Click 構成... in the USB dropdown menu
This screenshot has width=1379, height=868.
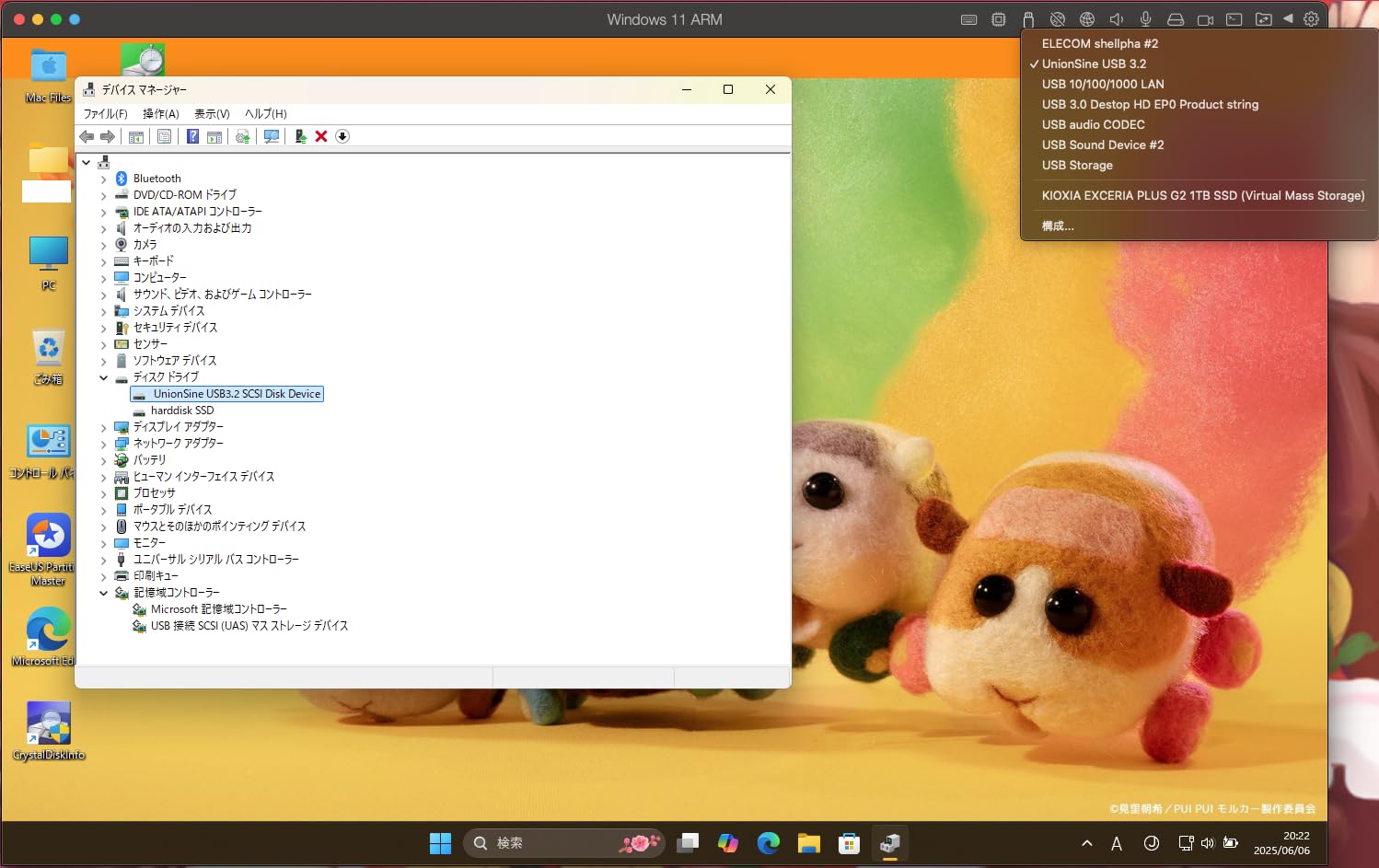tap(1058, 226)
